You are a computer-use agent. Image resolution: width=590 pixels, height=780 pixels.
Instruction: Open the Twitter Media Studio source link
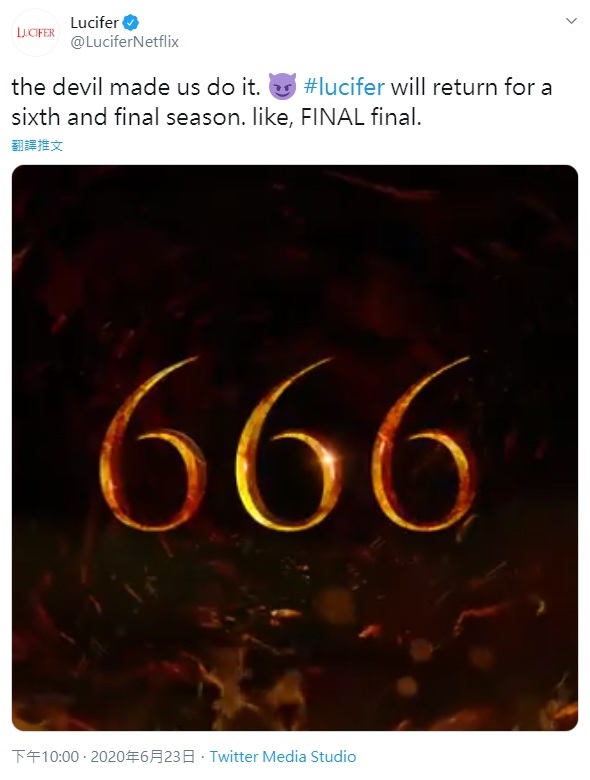click(x=283, y=757)
